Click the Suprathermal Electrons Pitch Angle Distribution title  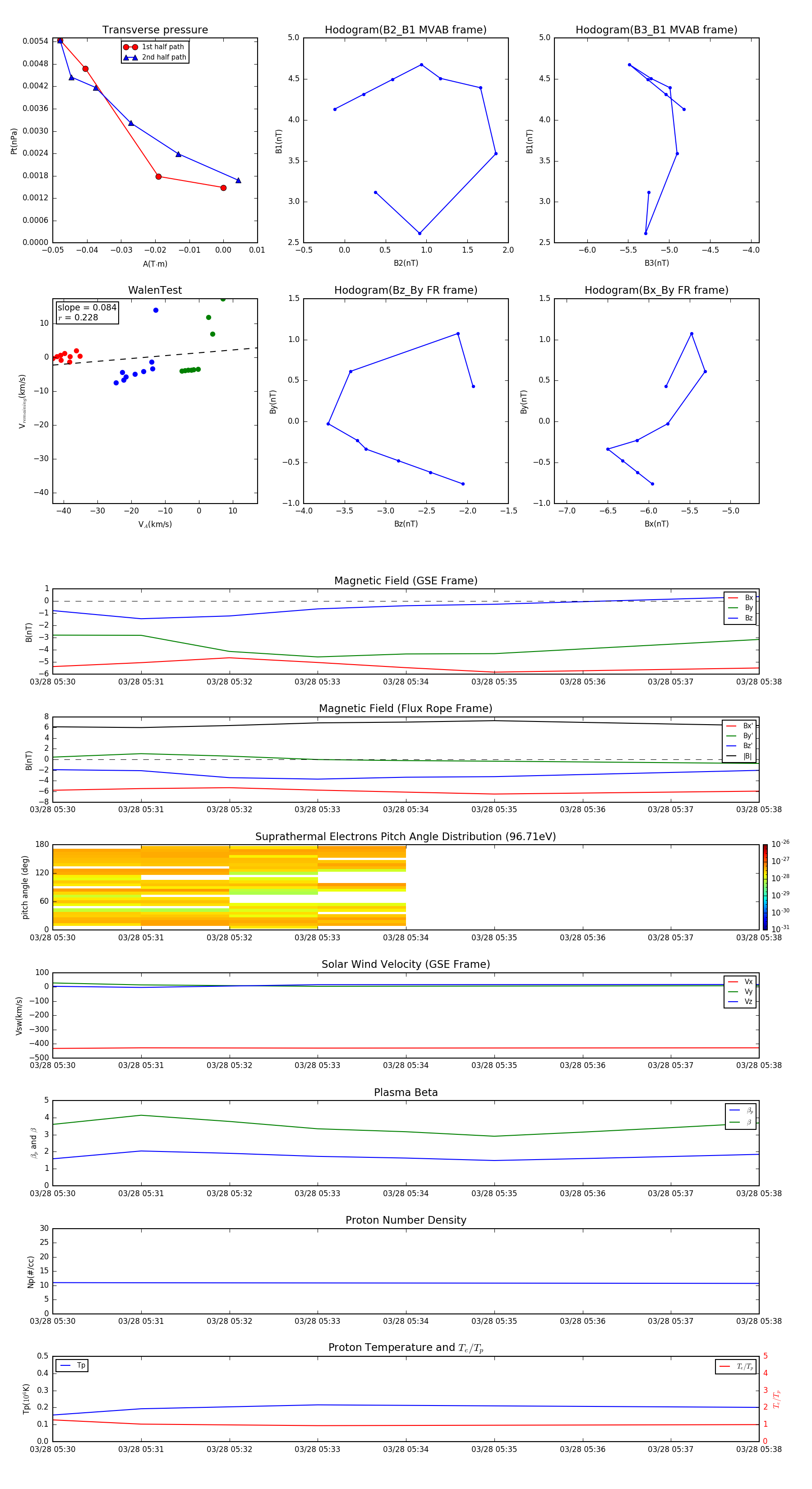(406, 837)
